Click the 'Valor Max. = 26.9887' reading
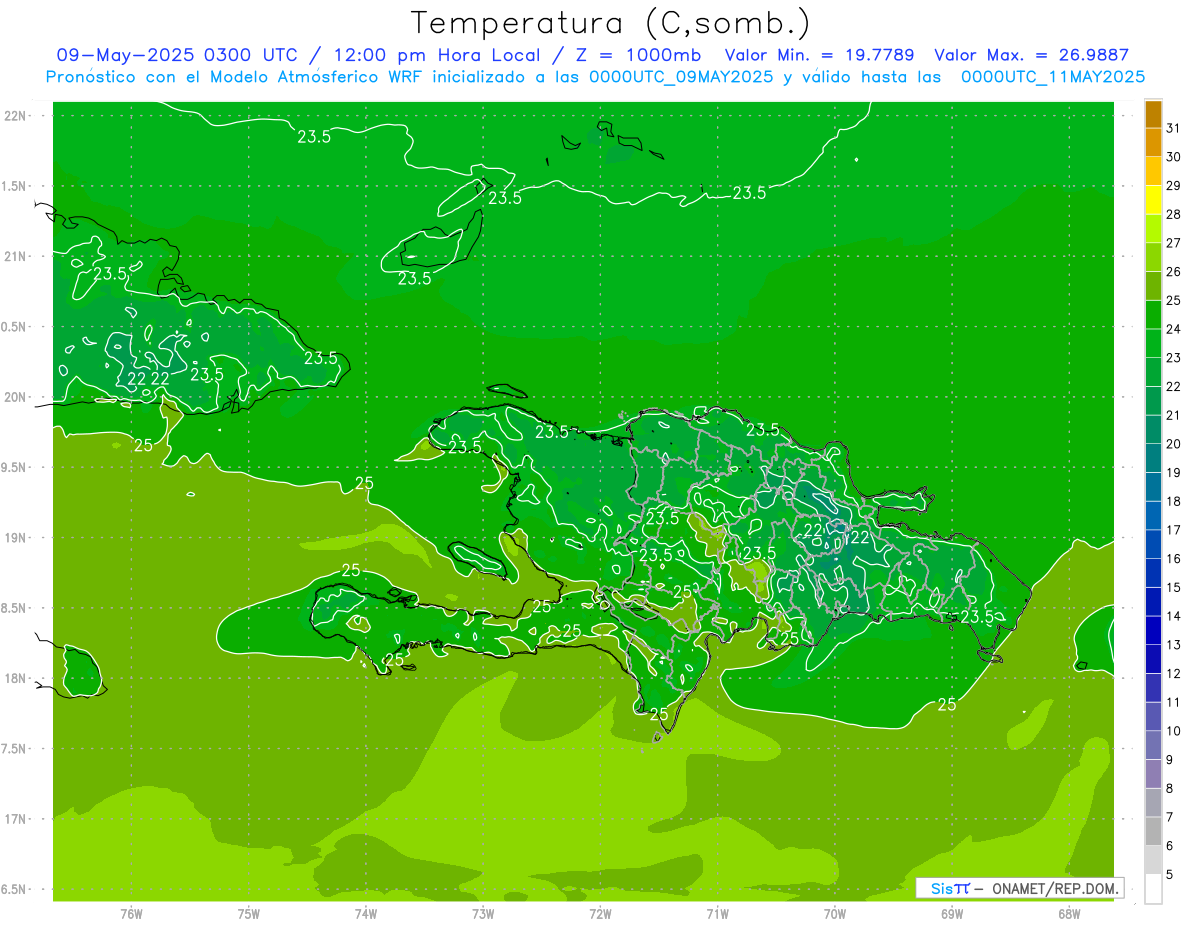The image size is (1200, 927). pyautogui.click(x=1031, y=55)
